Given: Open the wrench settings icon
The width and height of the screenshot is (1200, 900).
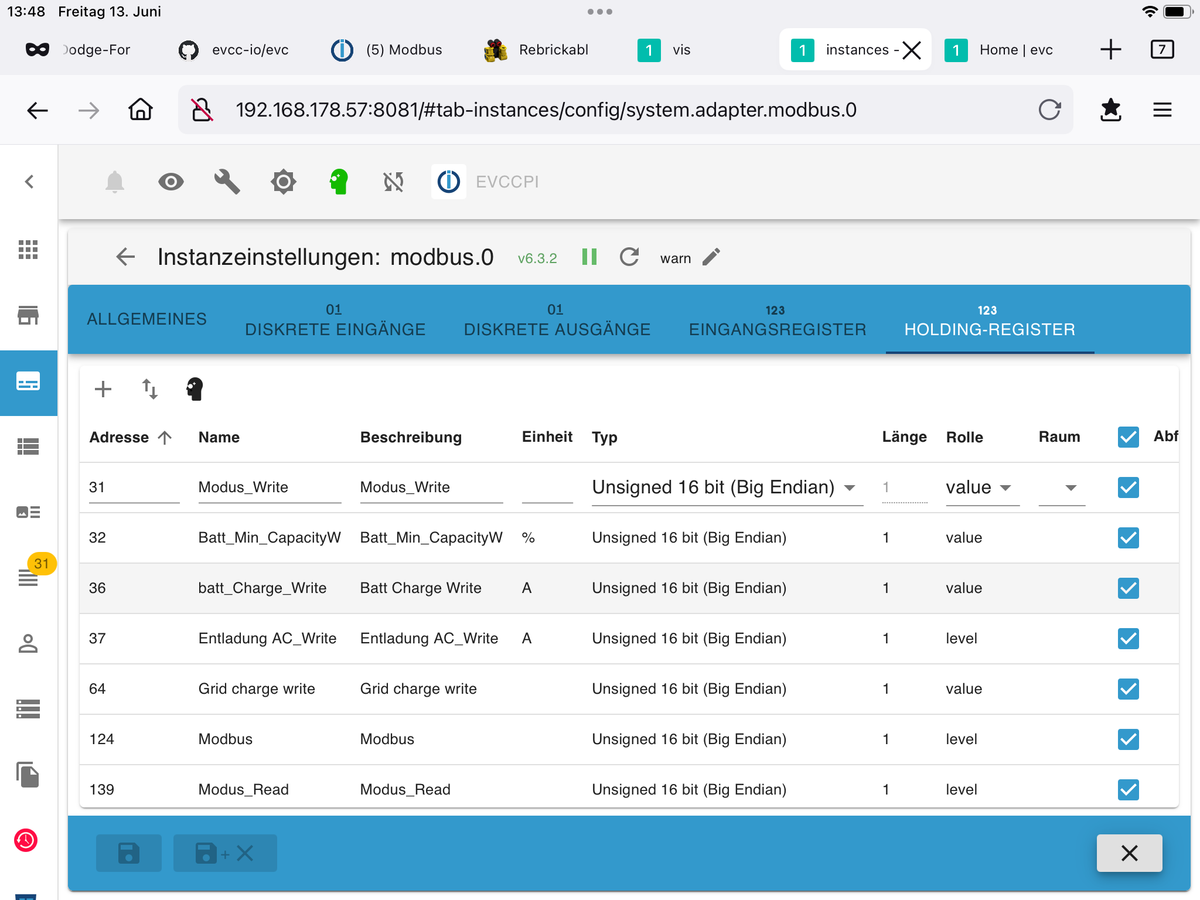Looking at the screenshot, I should tap(227, 182).
